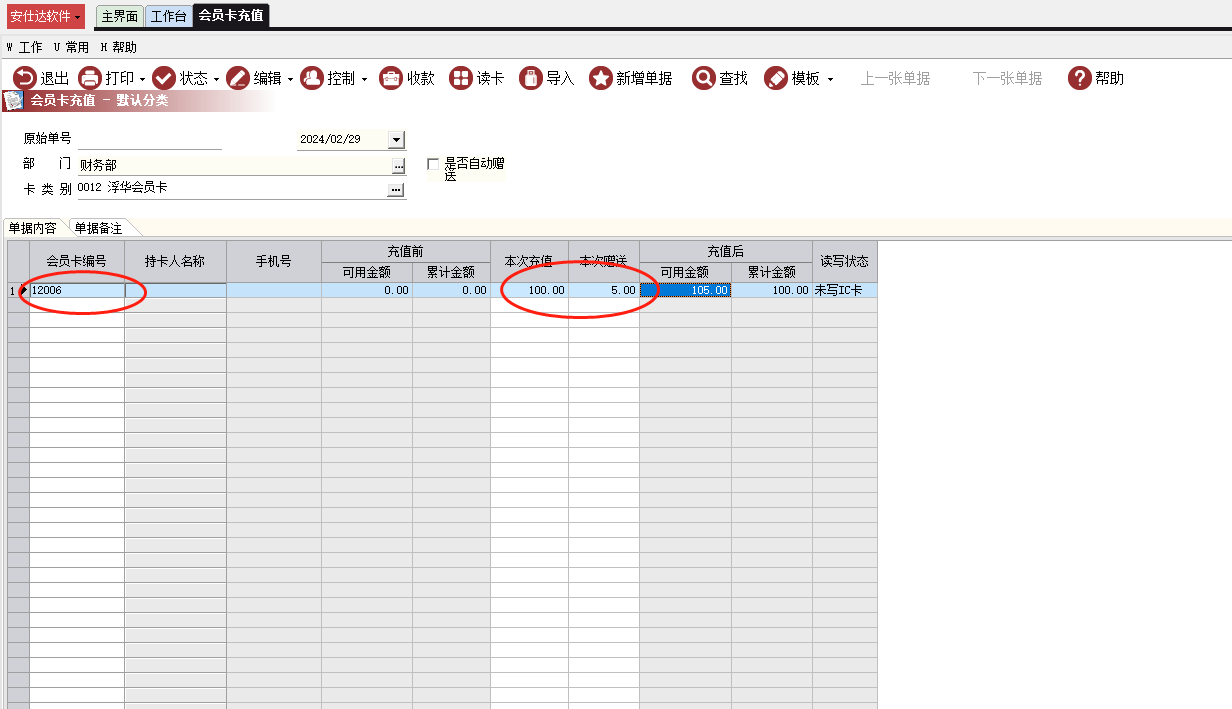Click the 本次充值 column header
Screen dimensions: 1232x709
529,261
